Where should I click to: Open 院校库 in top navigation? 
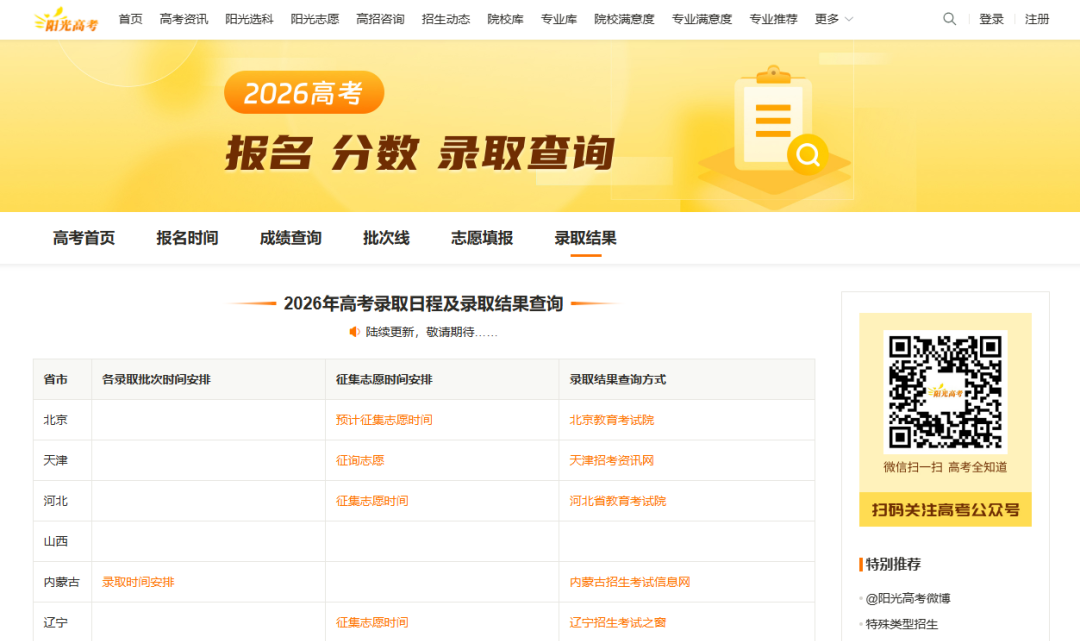(505, 19)
